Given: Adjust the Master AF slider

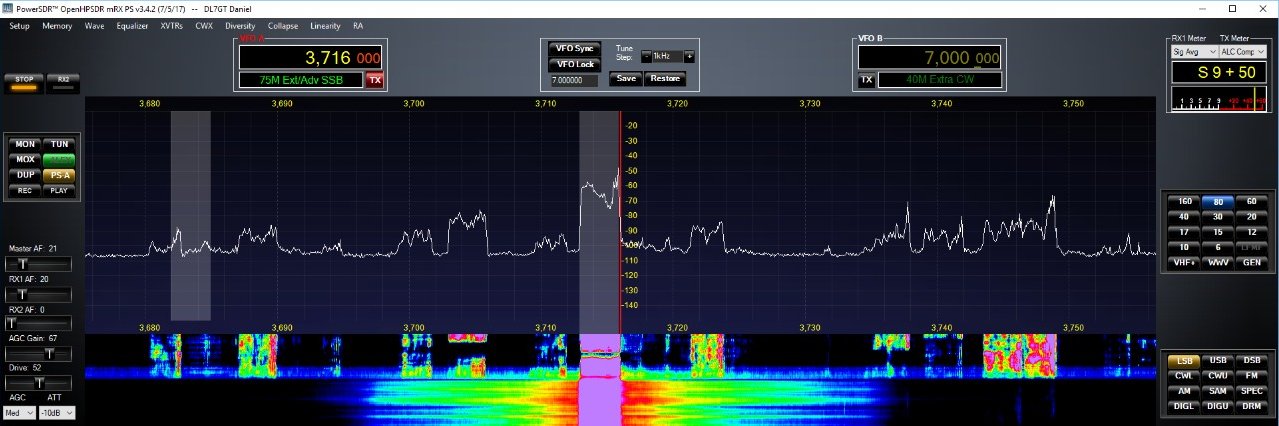Looking at the screenshot, I should click(40, 263).
